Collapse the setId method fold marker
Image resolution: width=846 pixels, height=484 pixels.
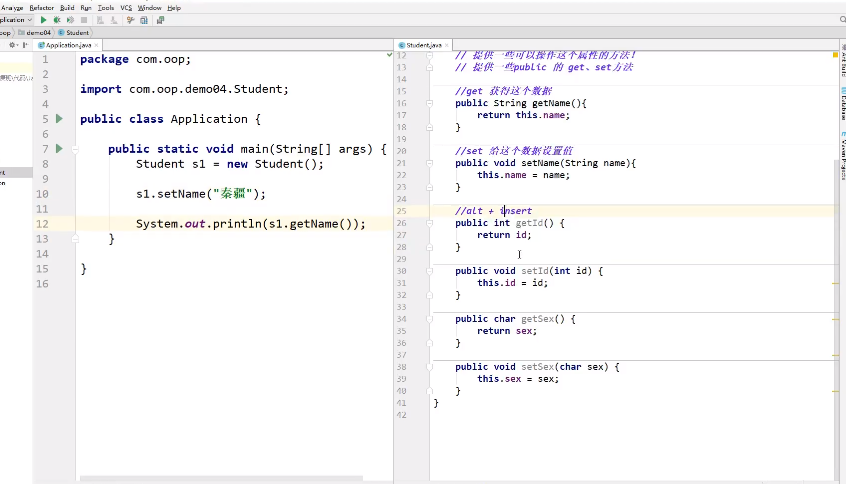pos(429,271)
